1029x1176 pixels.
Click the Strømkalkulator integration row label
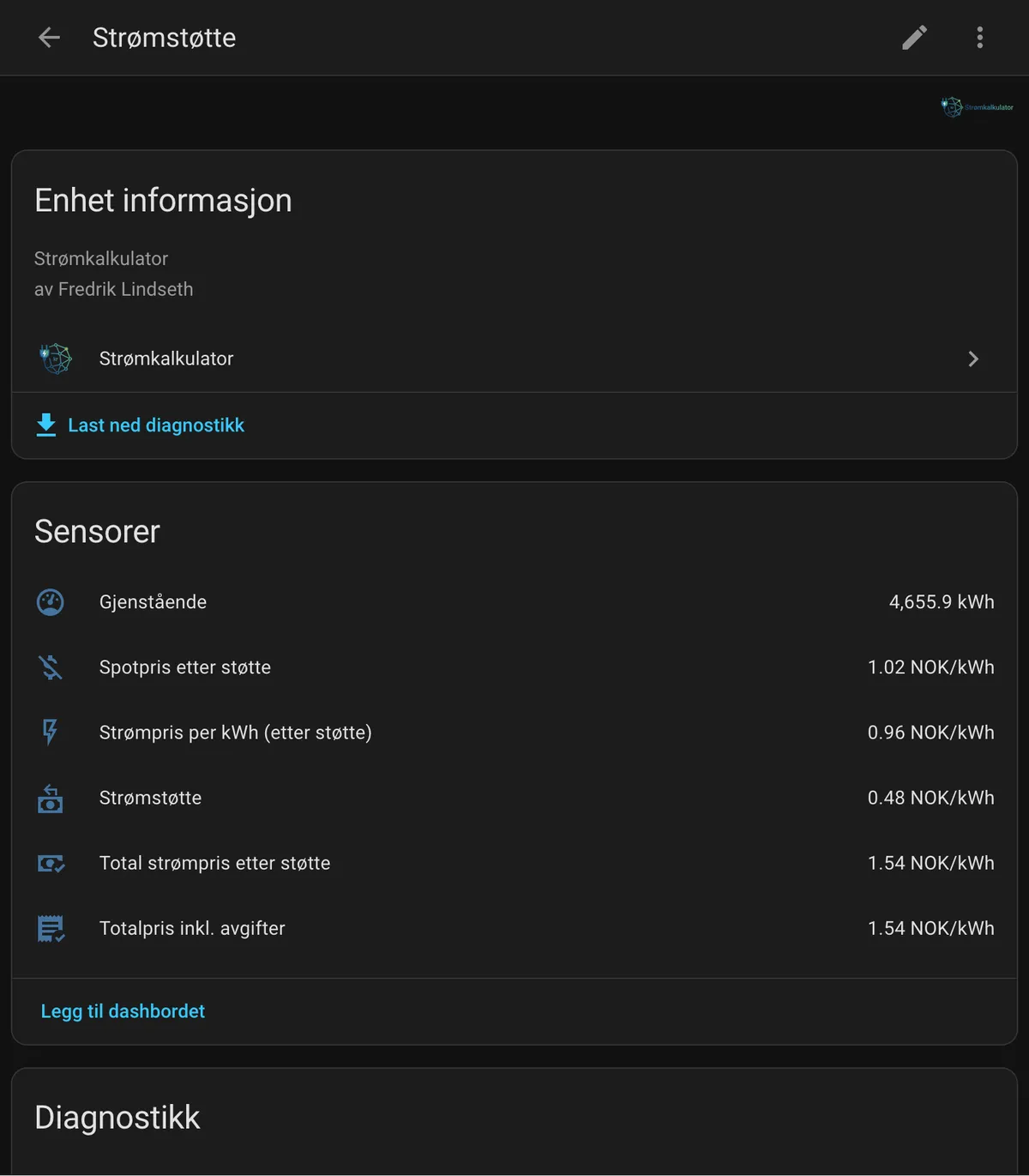(166, 359)
